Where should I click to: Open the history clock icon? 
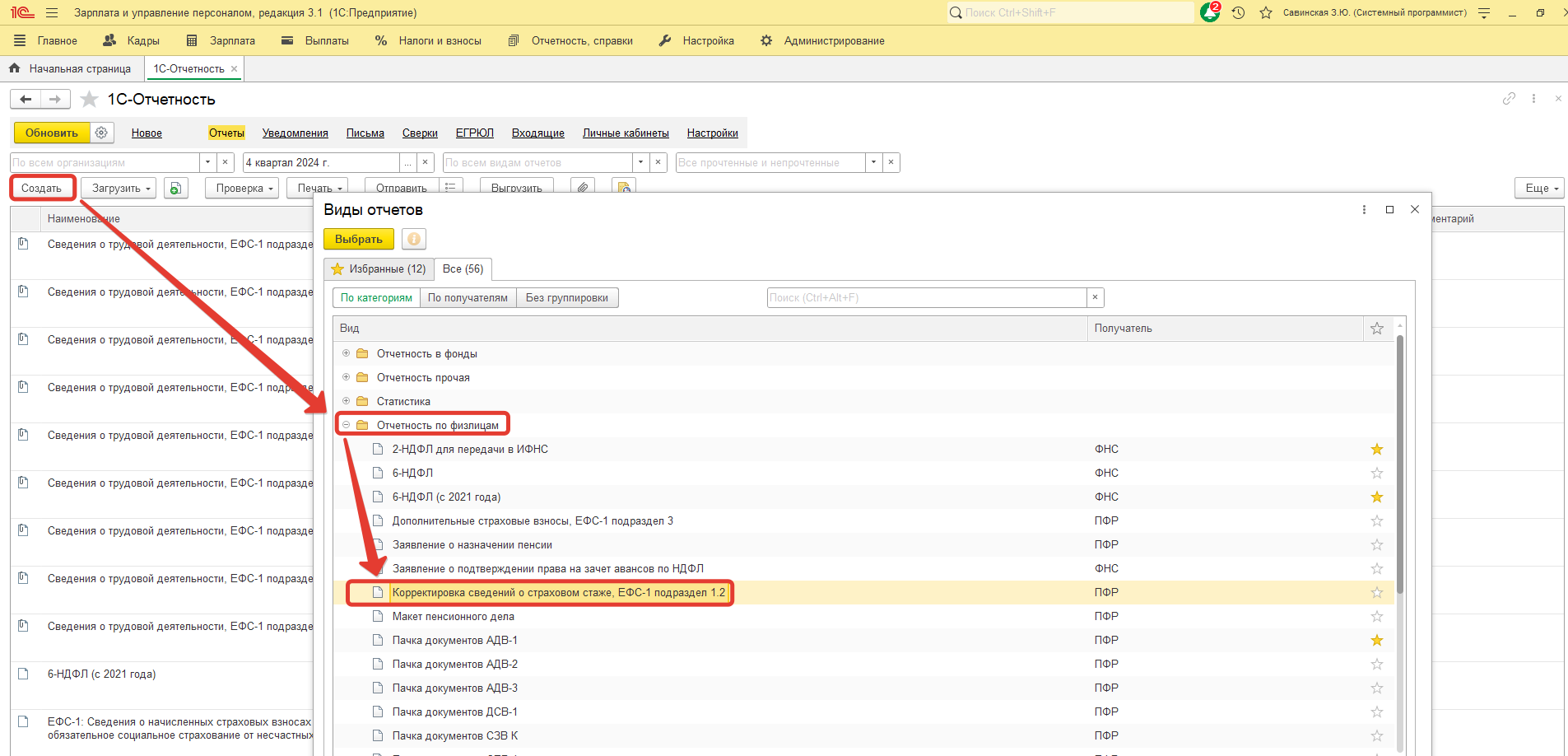click(1238, 12)
